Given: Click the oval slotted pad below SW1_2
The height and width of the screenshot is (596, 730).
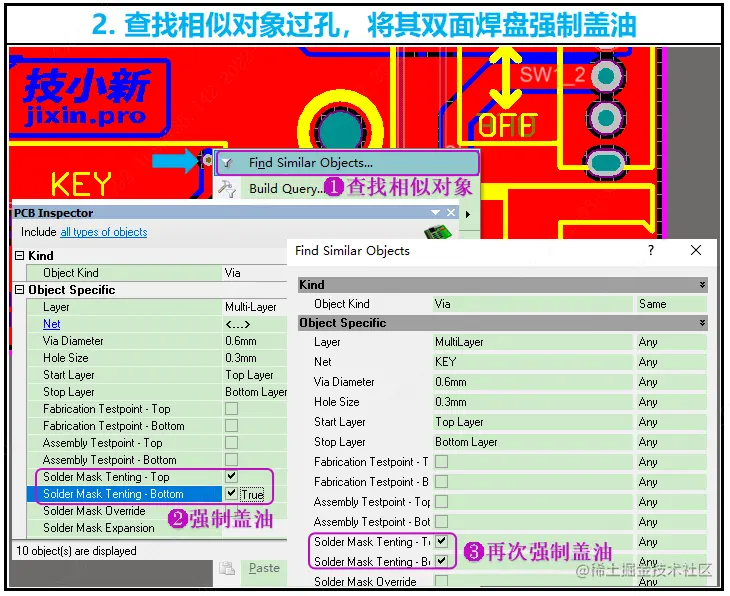Looking at the screenshot, I should click(x=606, y=164).
